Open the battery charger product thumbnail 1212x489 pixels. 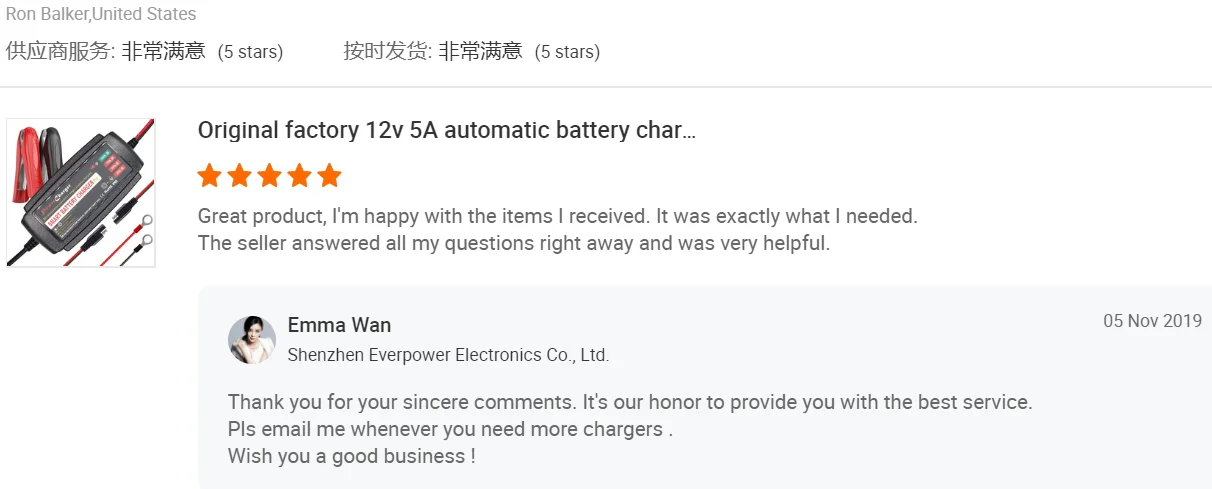[81, 193]
